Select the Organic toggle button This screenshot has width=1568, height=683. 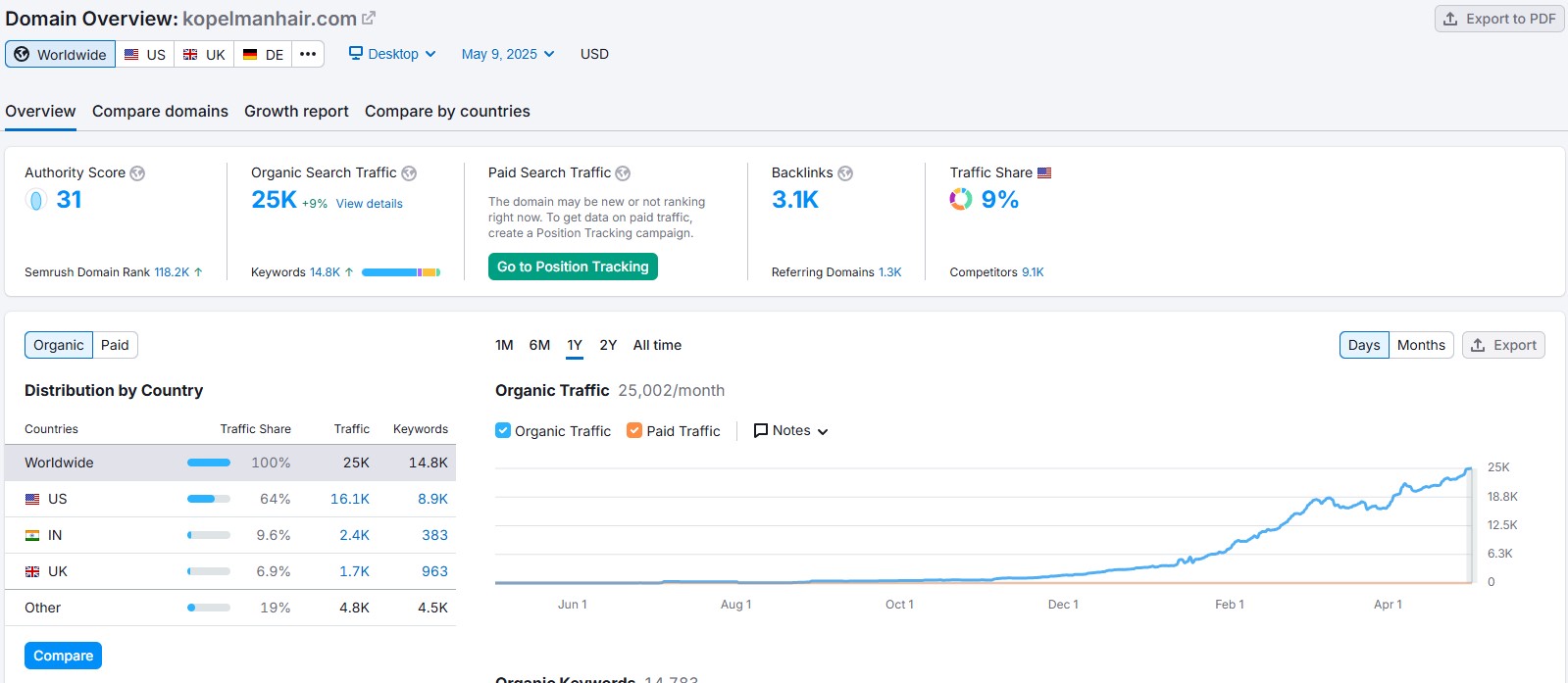[59, 345]
